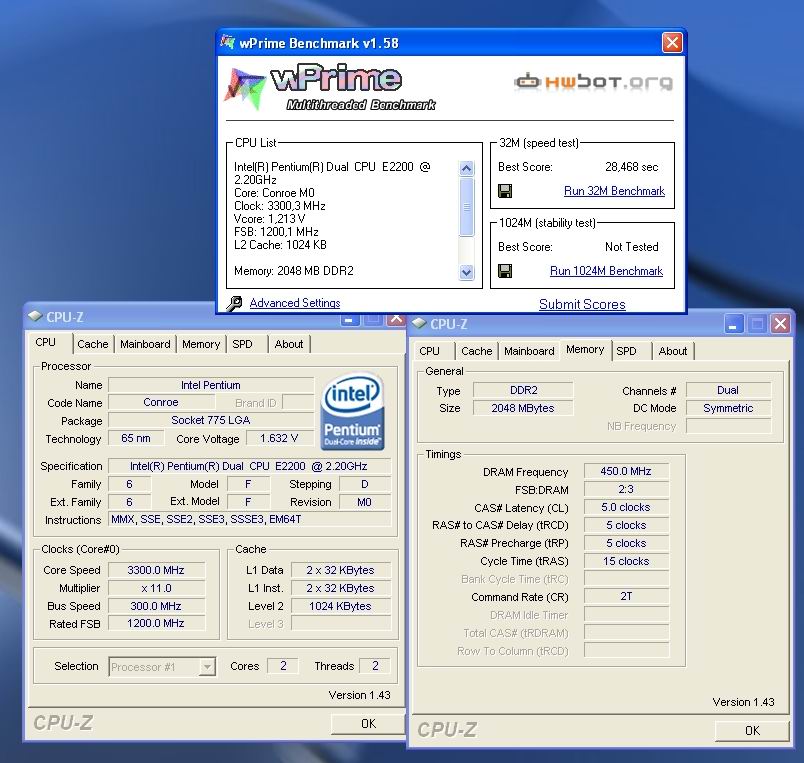
Task: Click the Package Socket 775 LGA value
Action: (211, 420)
